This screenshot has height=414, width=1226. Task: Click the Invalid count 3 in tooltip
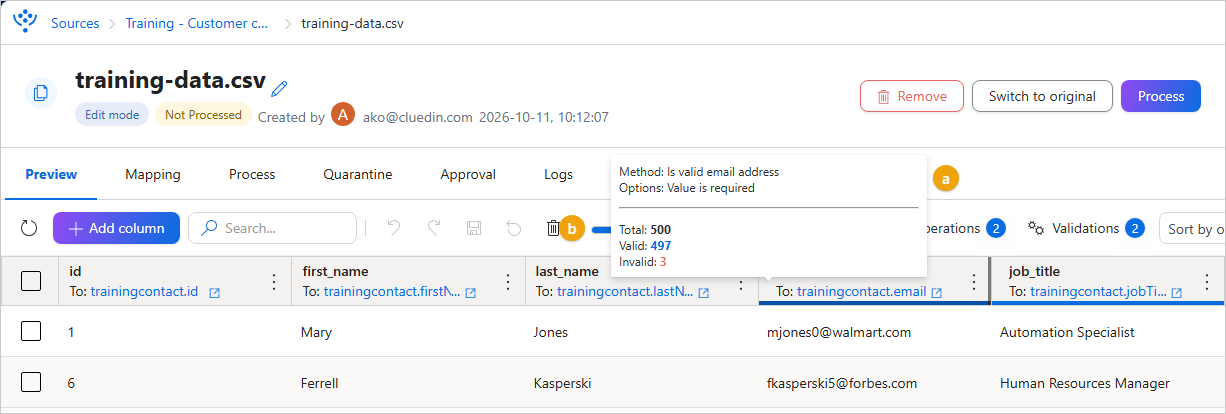(x=662, y=261)
